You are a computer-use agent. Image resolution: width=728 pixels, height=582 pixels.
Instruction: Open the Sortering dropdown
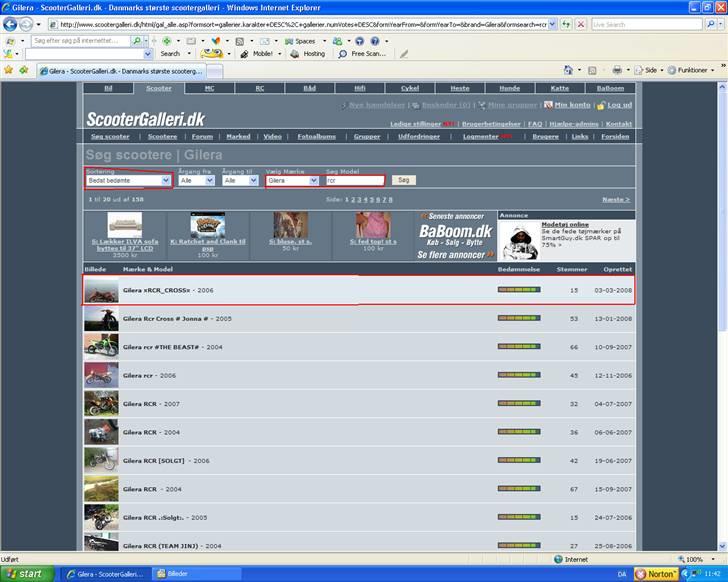[128, 180]
